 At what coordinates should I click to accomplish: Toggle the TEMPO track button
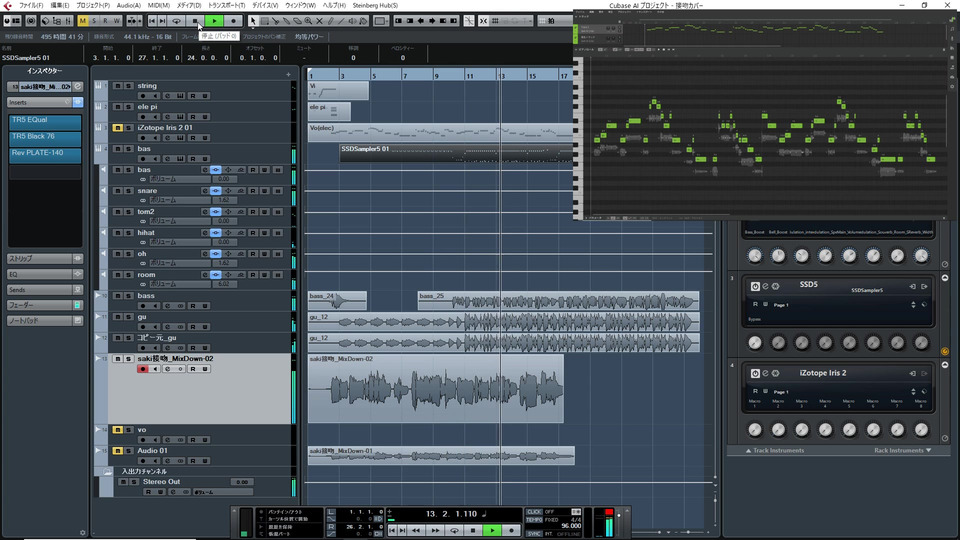tap(534, 520)
